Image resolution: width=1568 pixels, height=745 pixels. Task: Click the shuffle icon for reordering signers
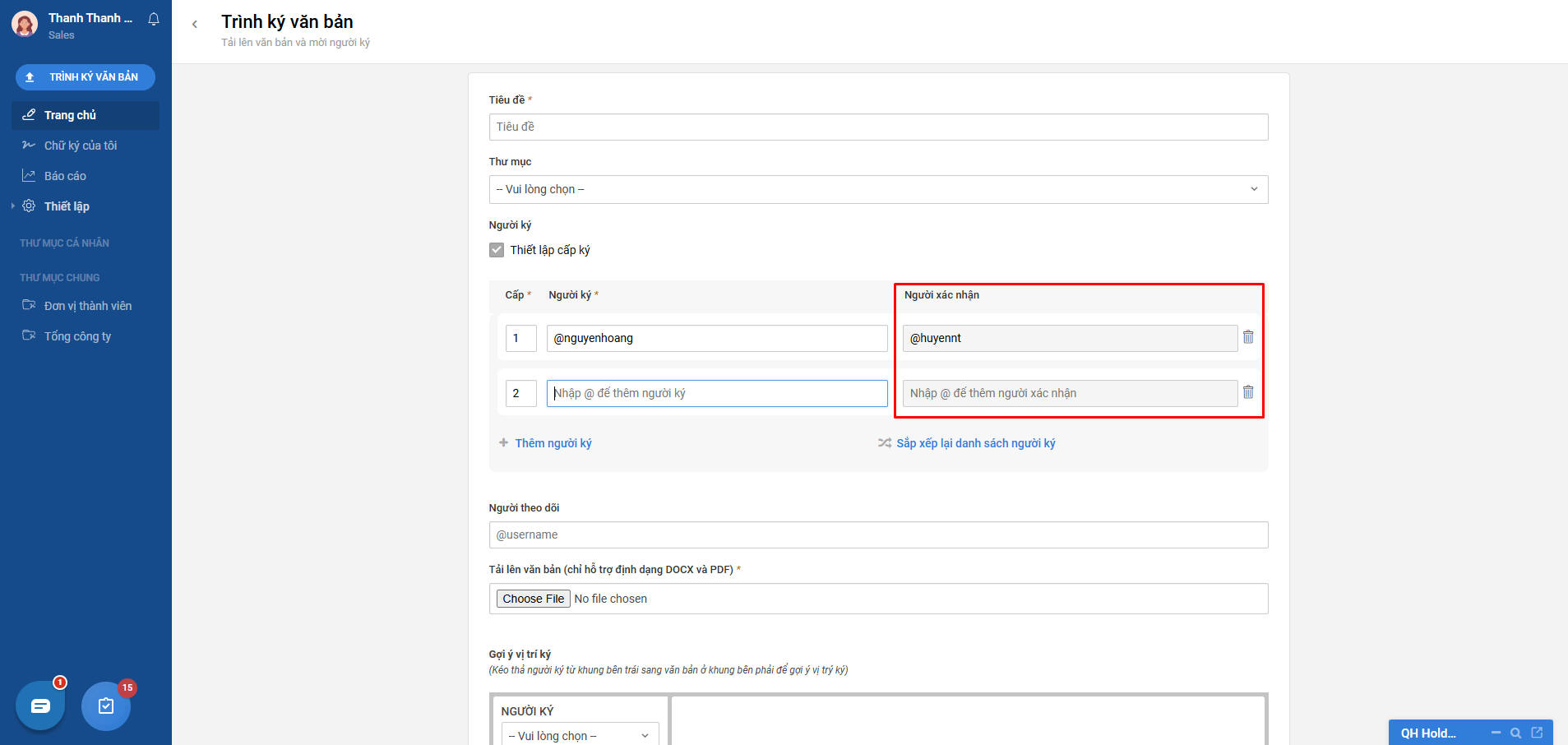pyautogui.click(x=885, y=443)
